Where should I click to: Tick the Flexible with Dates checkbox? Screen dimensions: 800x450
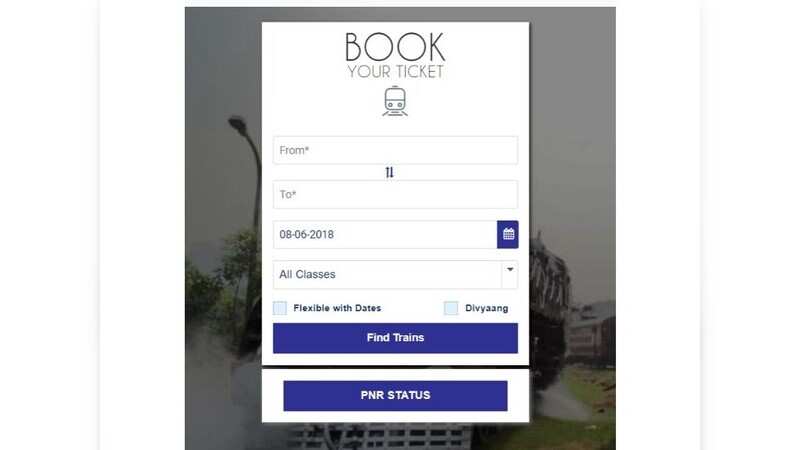280,308
